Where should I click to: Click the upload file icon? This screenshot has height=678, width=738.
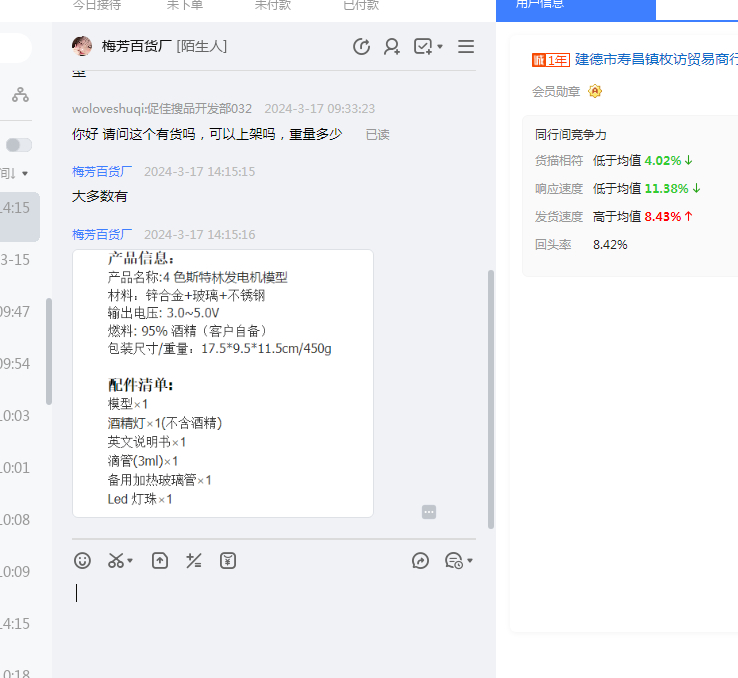tap(160, 560)
